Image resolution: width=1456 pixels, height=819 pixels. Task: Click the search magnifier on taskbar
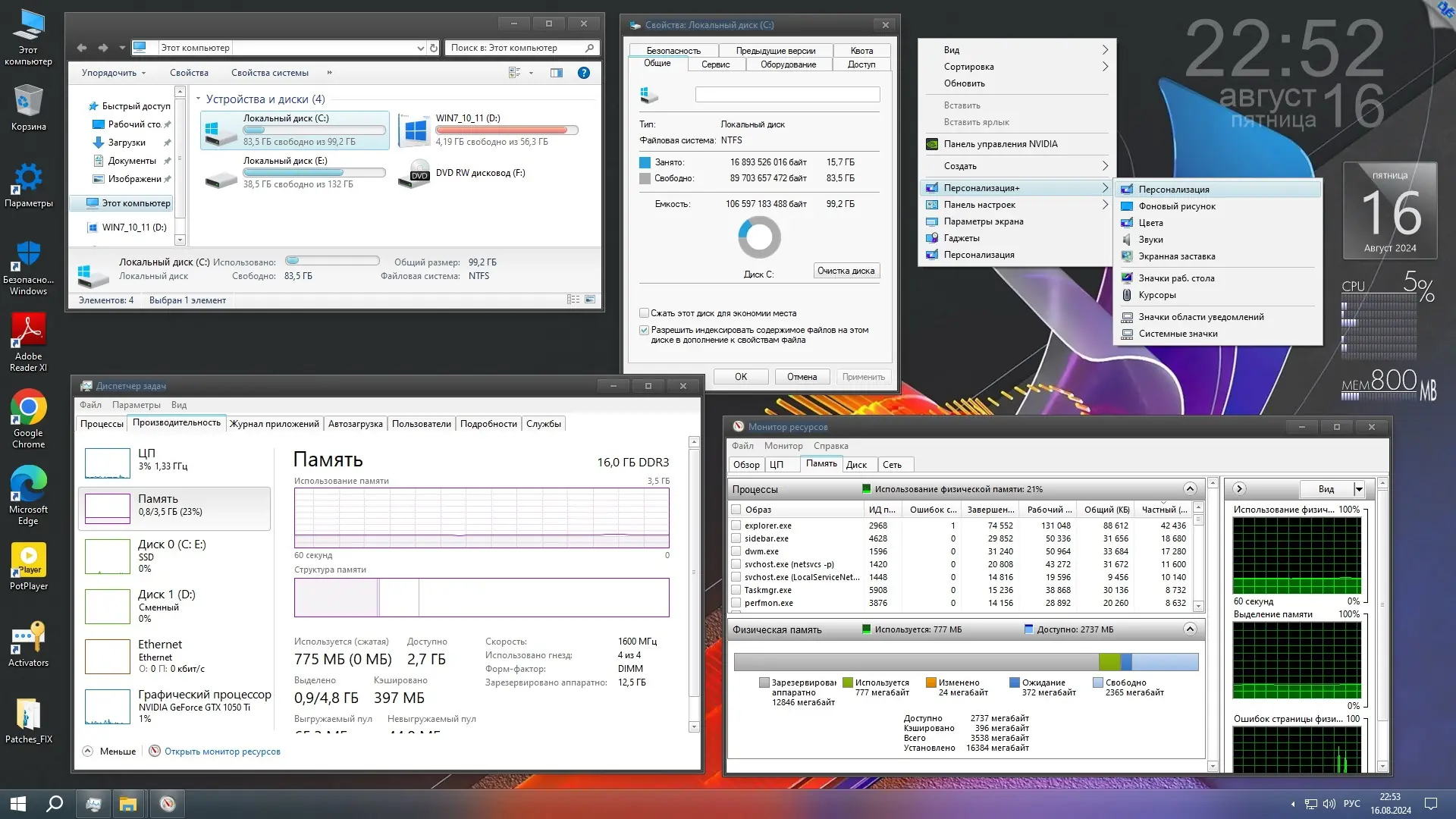55,804
